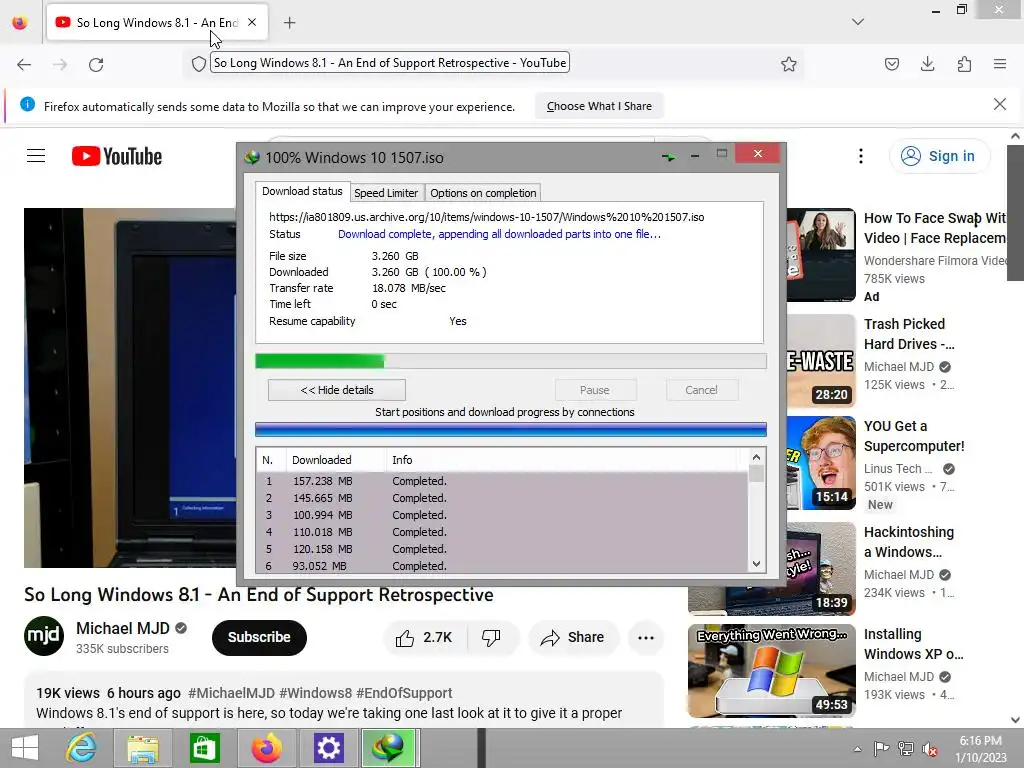1024x768 pixels.
Task: Subscribe to Michael MJD channel
Action: (x=259, y=637)
